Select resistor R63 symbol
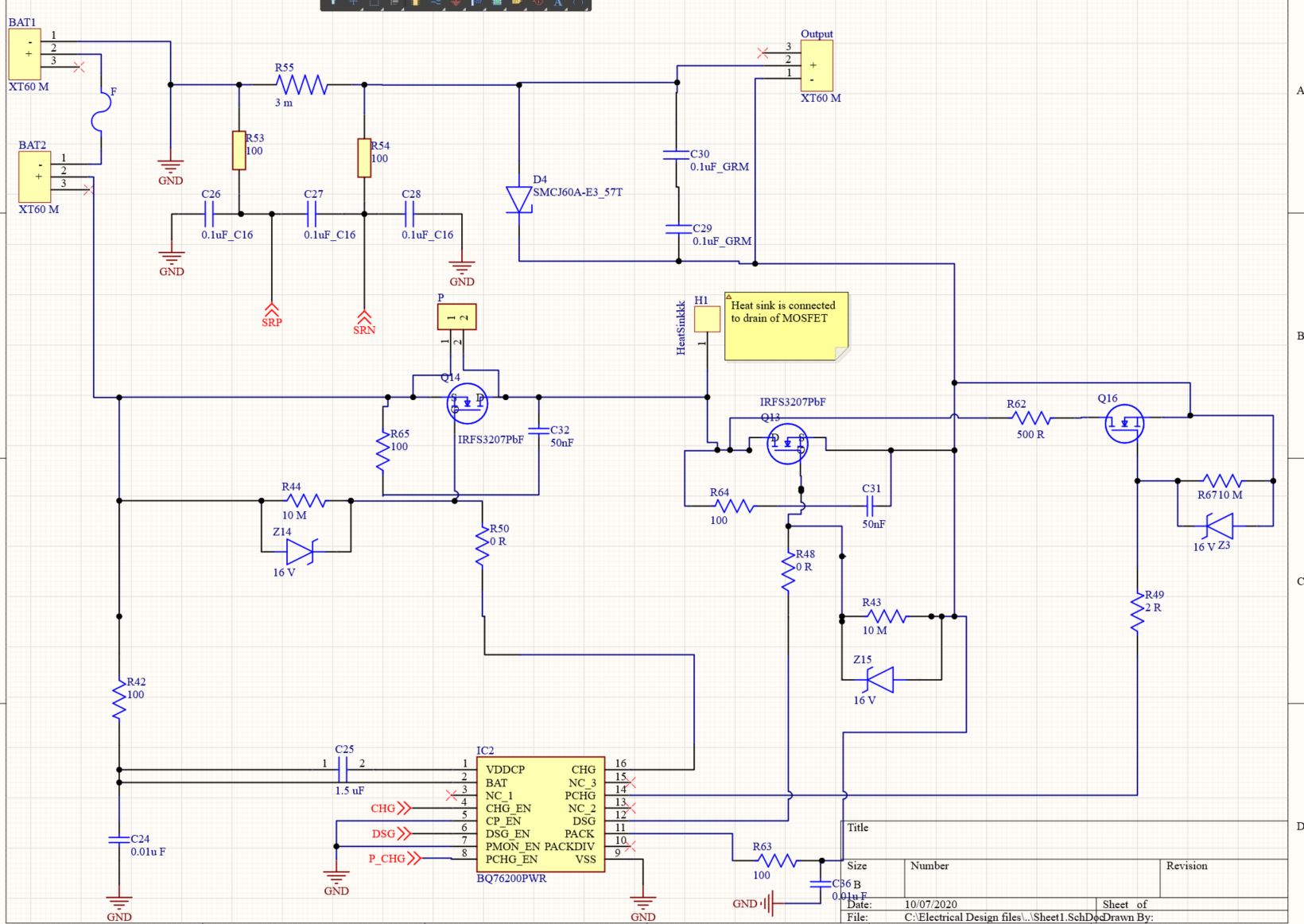Viewport: 1304px width, 924px height. [x=777, y=860]
